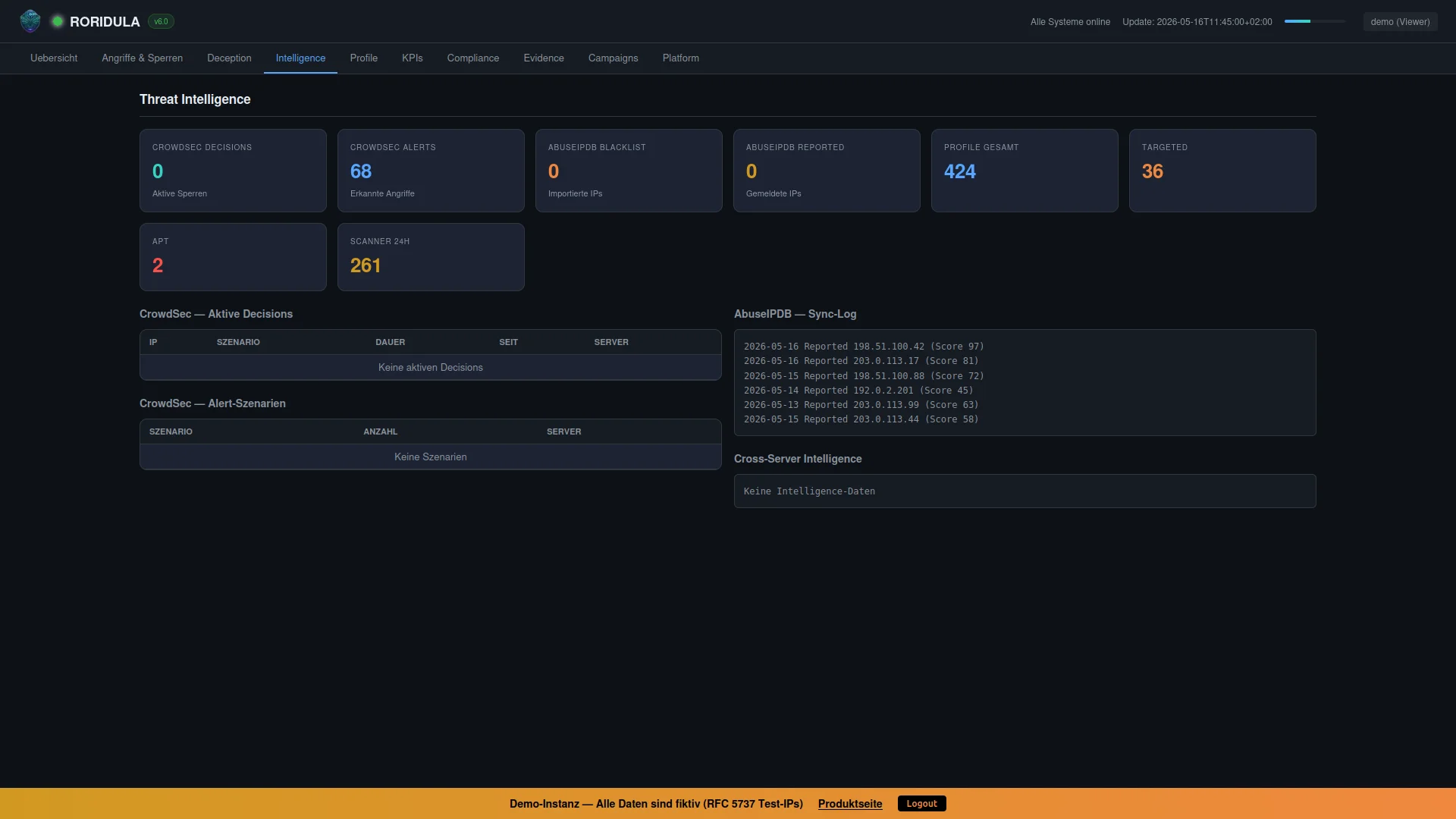
Task: Click log entry for 203.0.113.17
Action: coord(861,361)
